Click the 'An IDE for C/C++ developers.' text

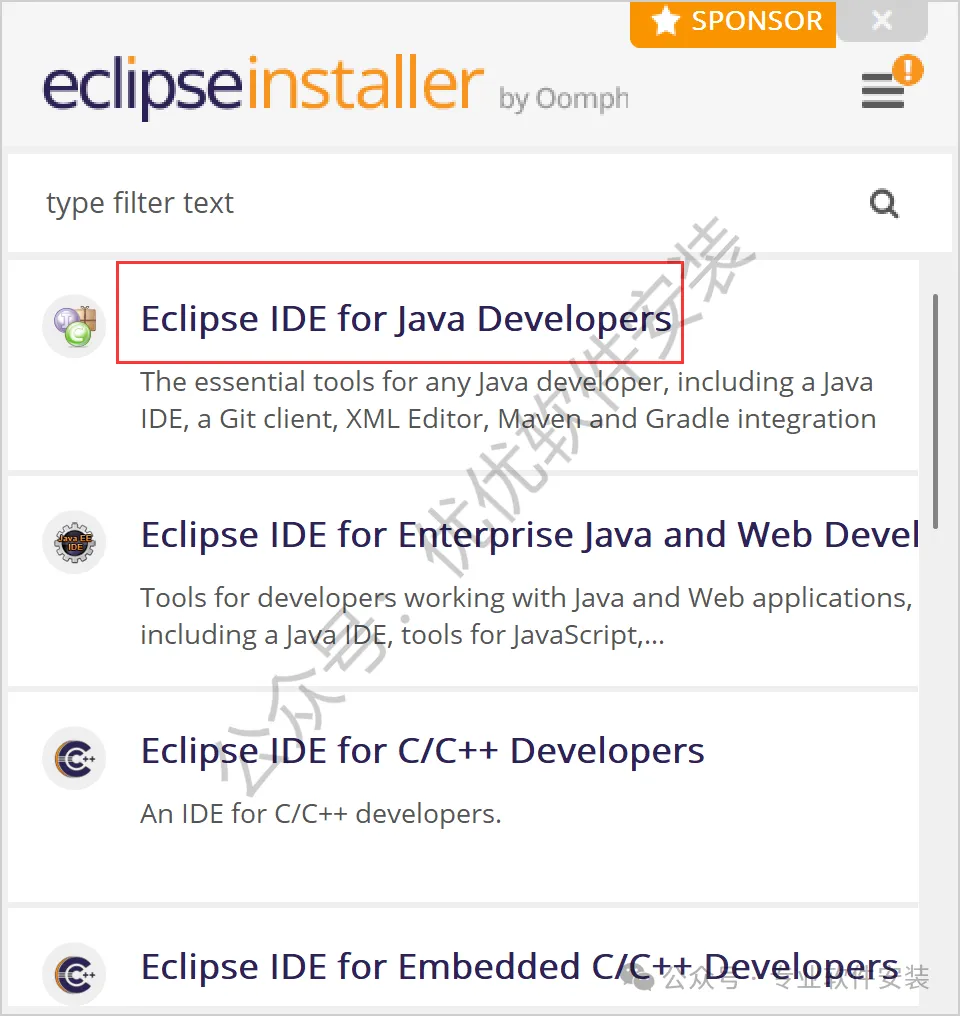321,814
